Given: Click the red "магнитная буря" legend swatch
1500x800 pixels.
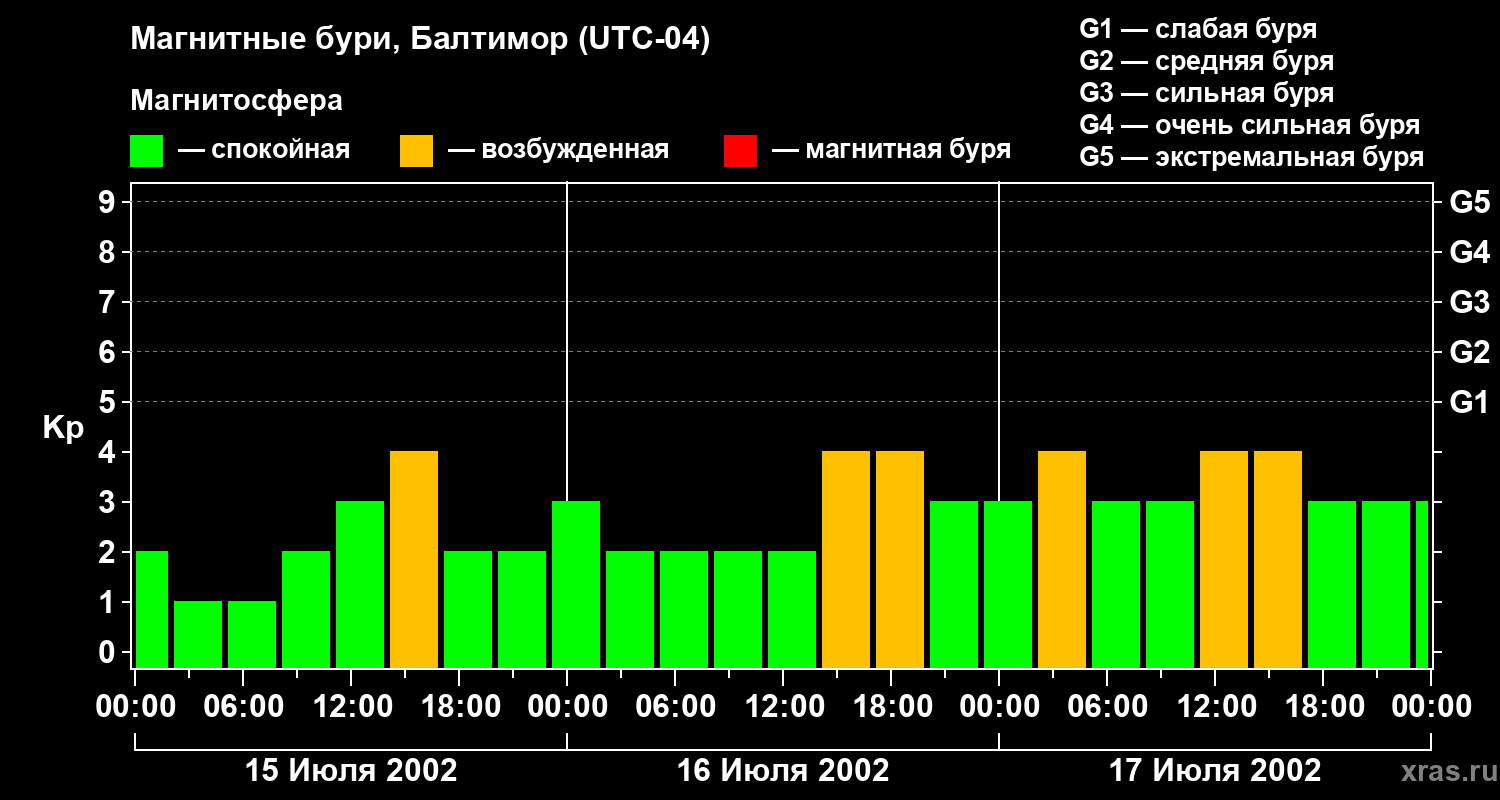Looking at the screenshot, I should click(740, 151).
